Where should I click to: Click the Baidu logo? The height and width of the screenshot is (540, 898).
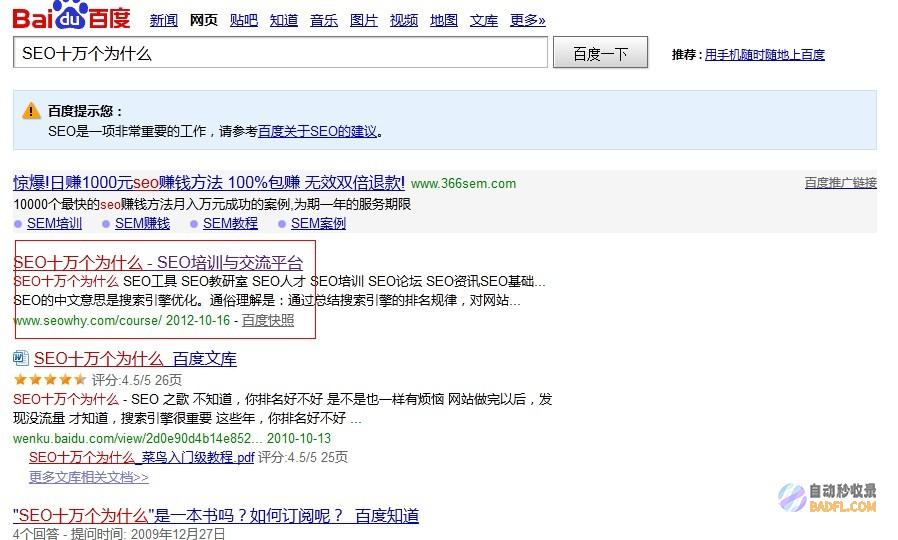71,15
